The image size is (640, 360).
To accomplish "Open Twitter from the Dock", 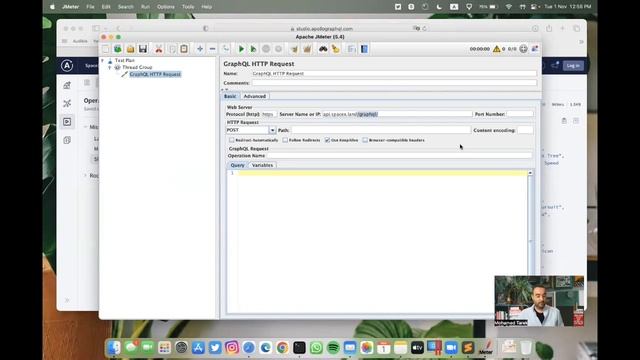I will tap(215, 348).
